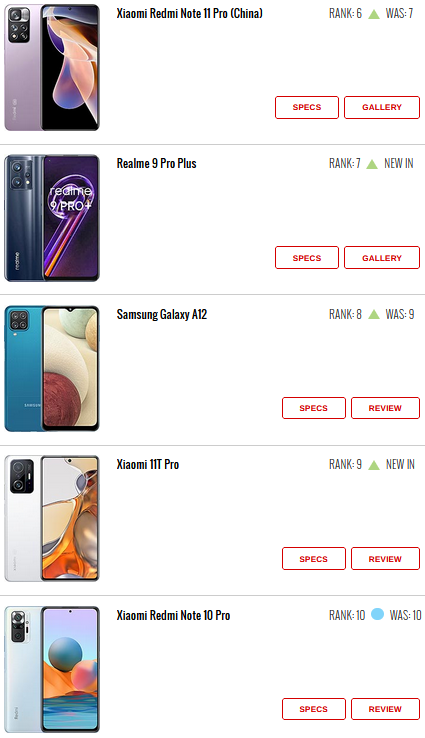Viewport: 425px width, 738px height.
Task: Open Specs for Xiaomi Redmi Note 11 Pro
Action: (307, 107)
